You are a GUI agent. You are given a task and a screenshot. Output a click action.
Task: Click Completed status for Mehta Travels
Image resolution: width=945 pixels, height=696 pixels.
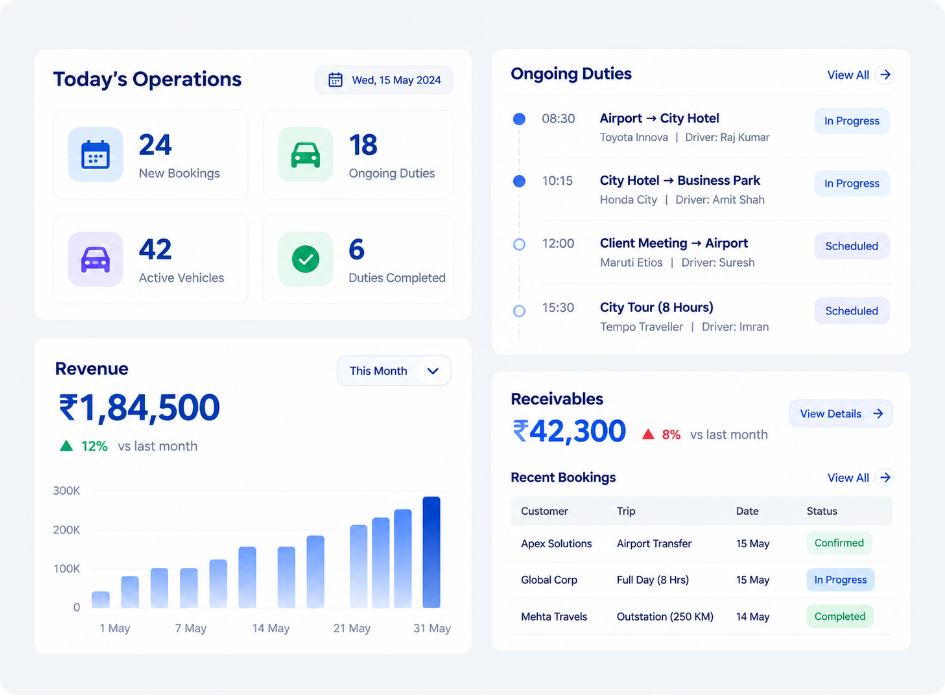840,616
